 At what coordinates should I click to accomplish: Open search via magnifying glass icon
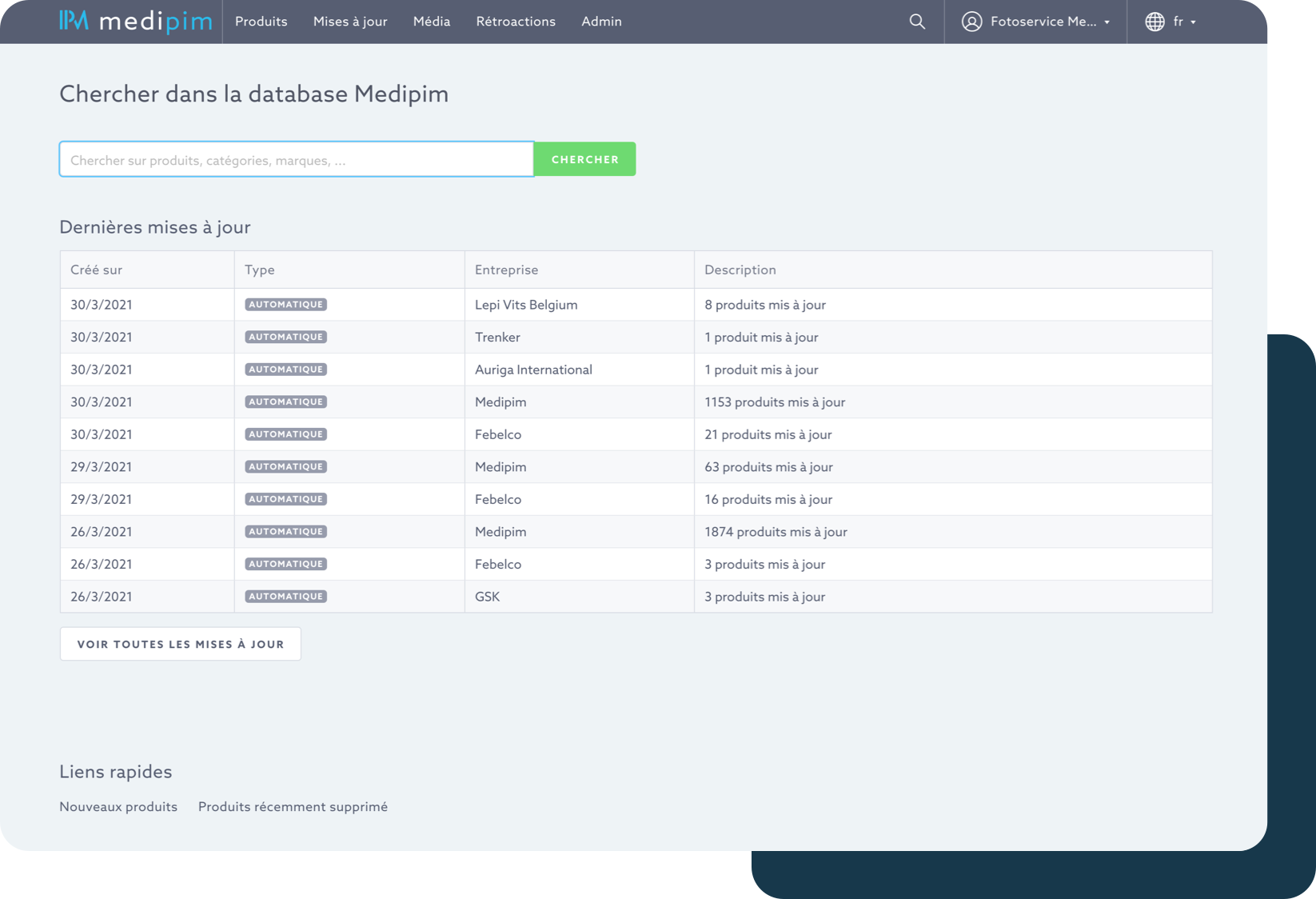point(917,22)
